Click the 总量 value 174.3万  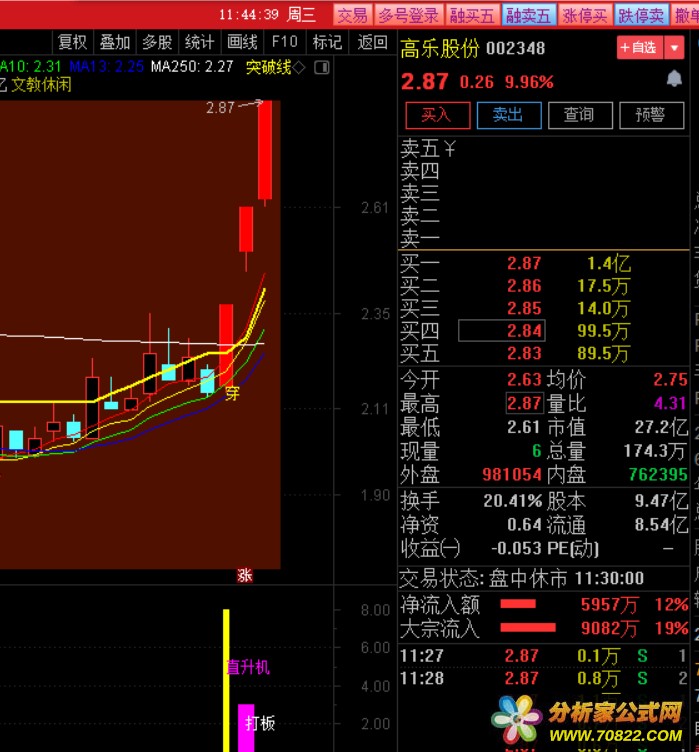655,451
